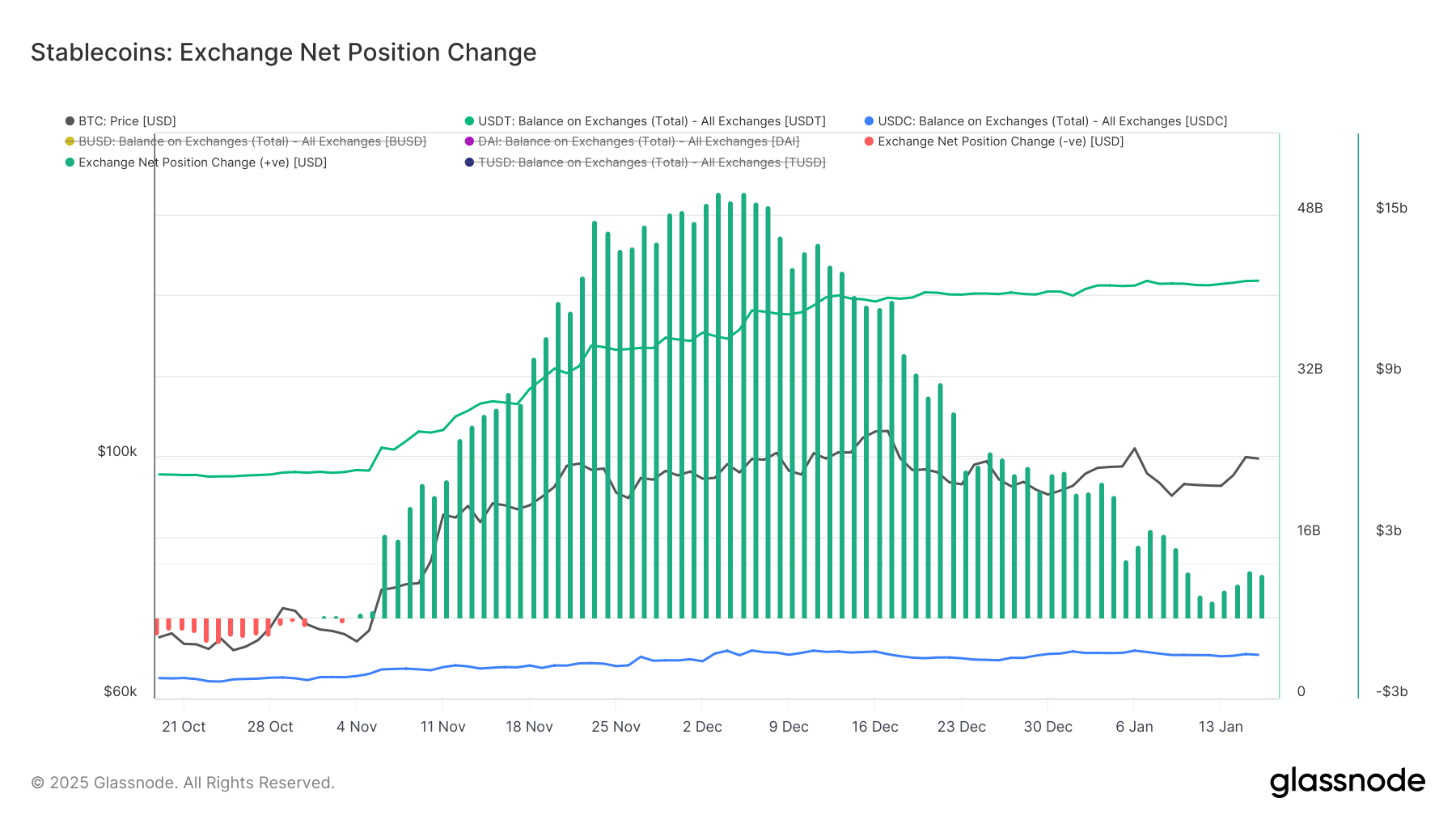
Task: Click the 13 Jan date axis label
Action: click(x=1220, y=727)
